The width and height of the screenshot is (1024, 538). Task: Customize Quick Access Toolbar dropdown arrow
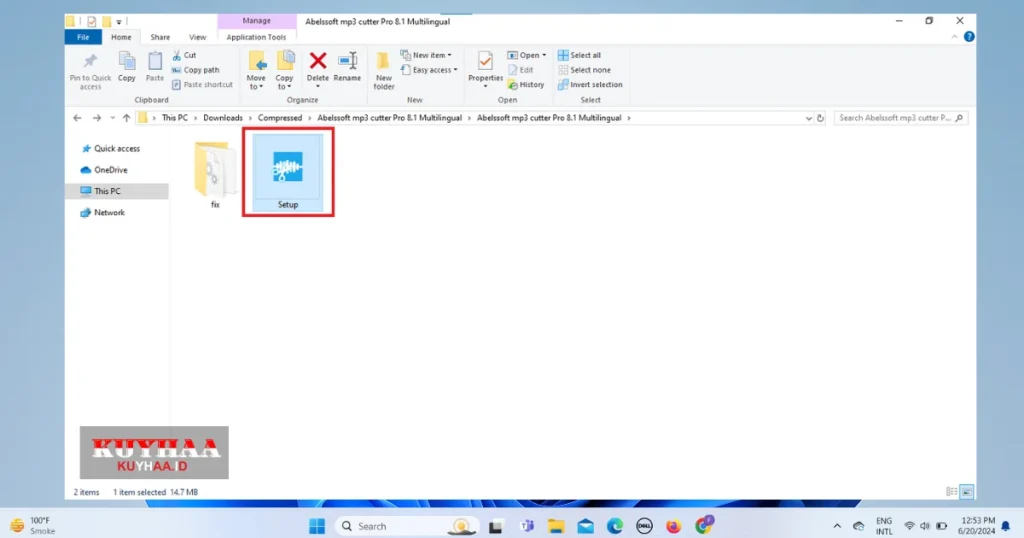(x=119, y=22)
